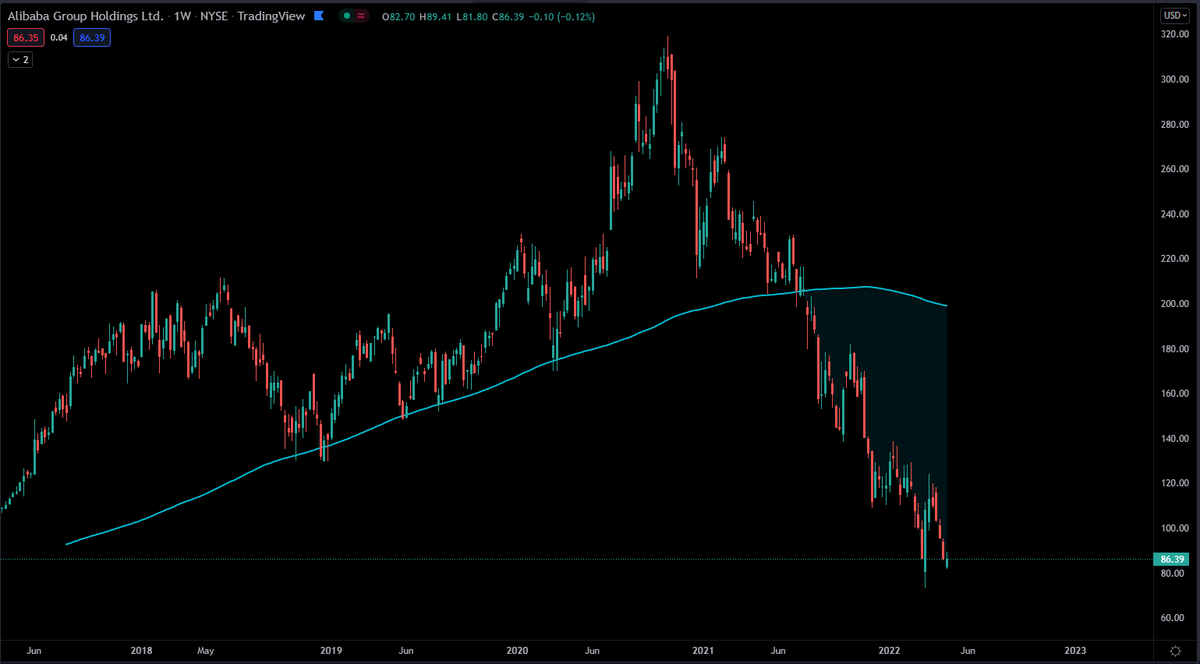Viewport: 1200px width, 664px height.
Task: Click the 0.04 spread value
Action: click(x=59, y=38)
